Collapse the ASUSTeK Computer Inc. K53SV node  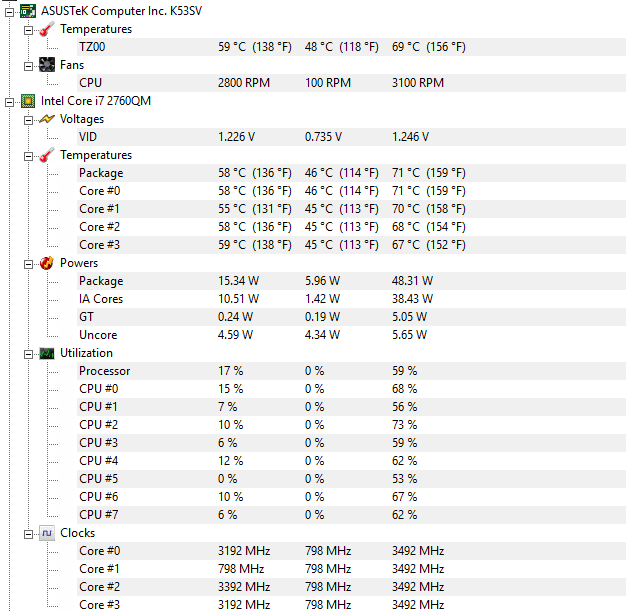9,12
